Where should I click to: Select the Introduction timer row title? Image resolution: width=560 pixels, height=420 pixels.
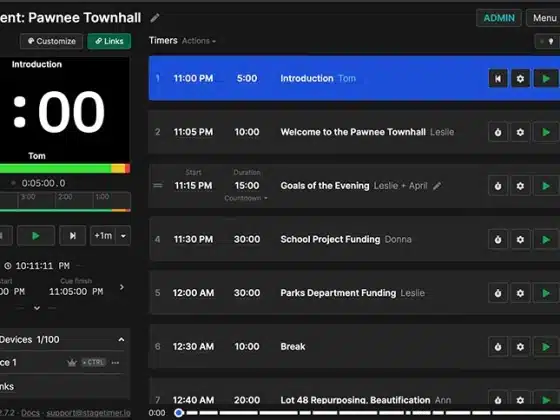pyautogui.click(x=307, y=79)
